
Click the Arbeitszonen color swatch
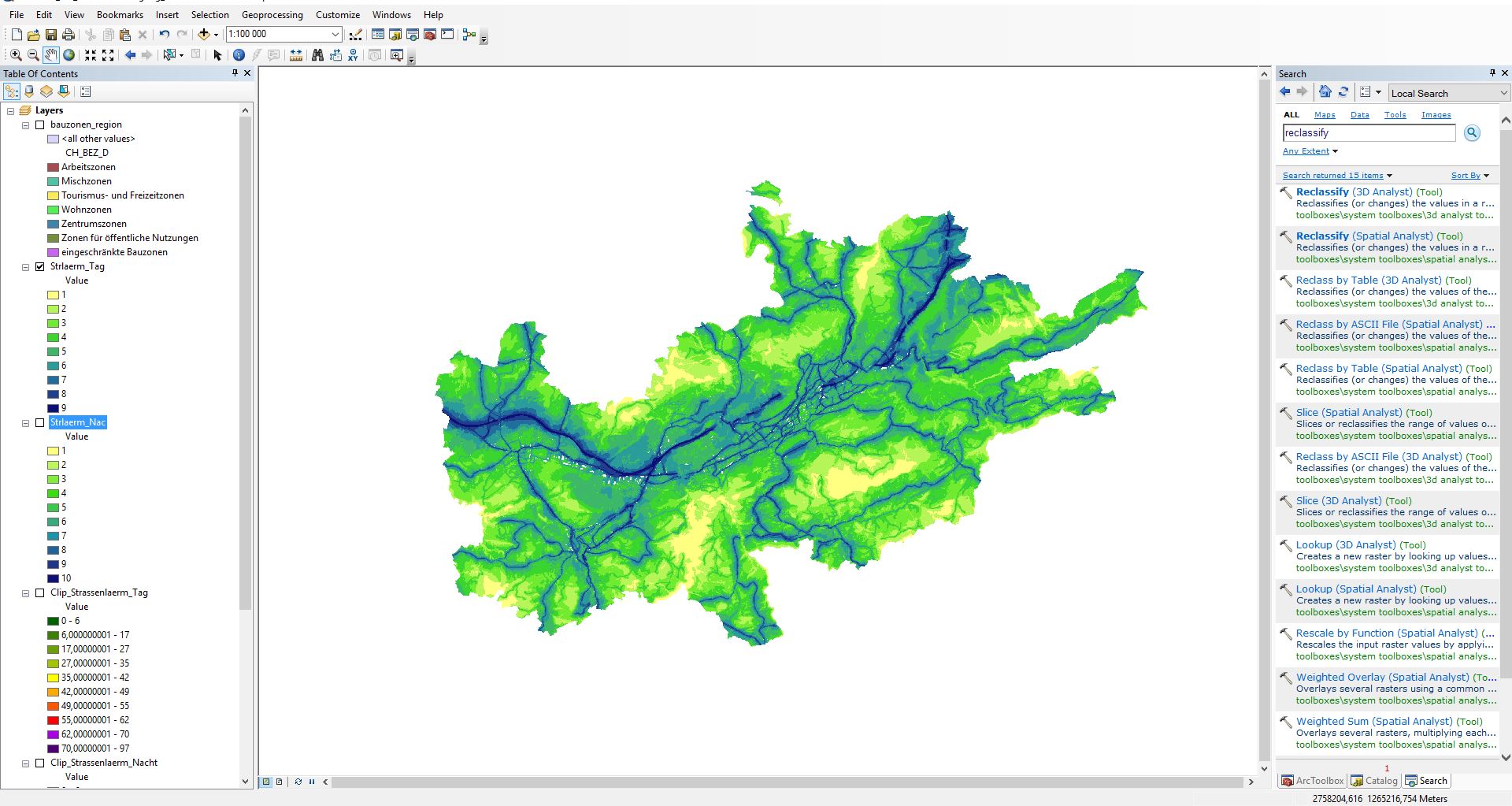tap(53, 167)
